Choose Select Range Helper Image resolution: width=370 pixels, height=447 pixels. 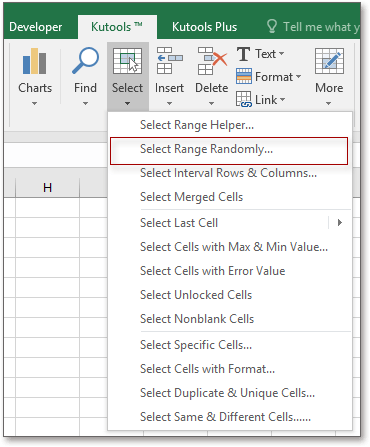pyautogui.click(x=230, y=125)
